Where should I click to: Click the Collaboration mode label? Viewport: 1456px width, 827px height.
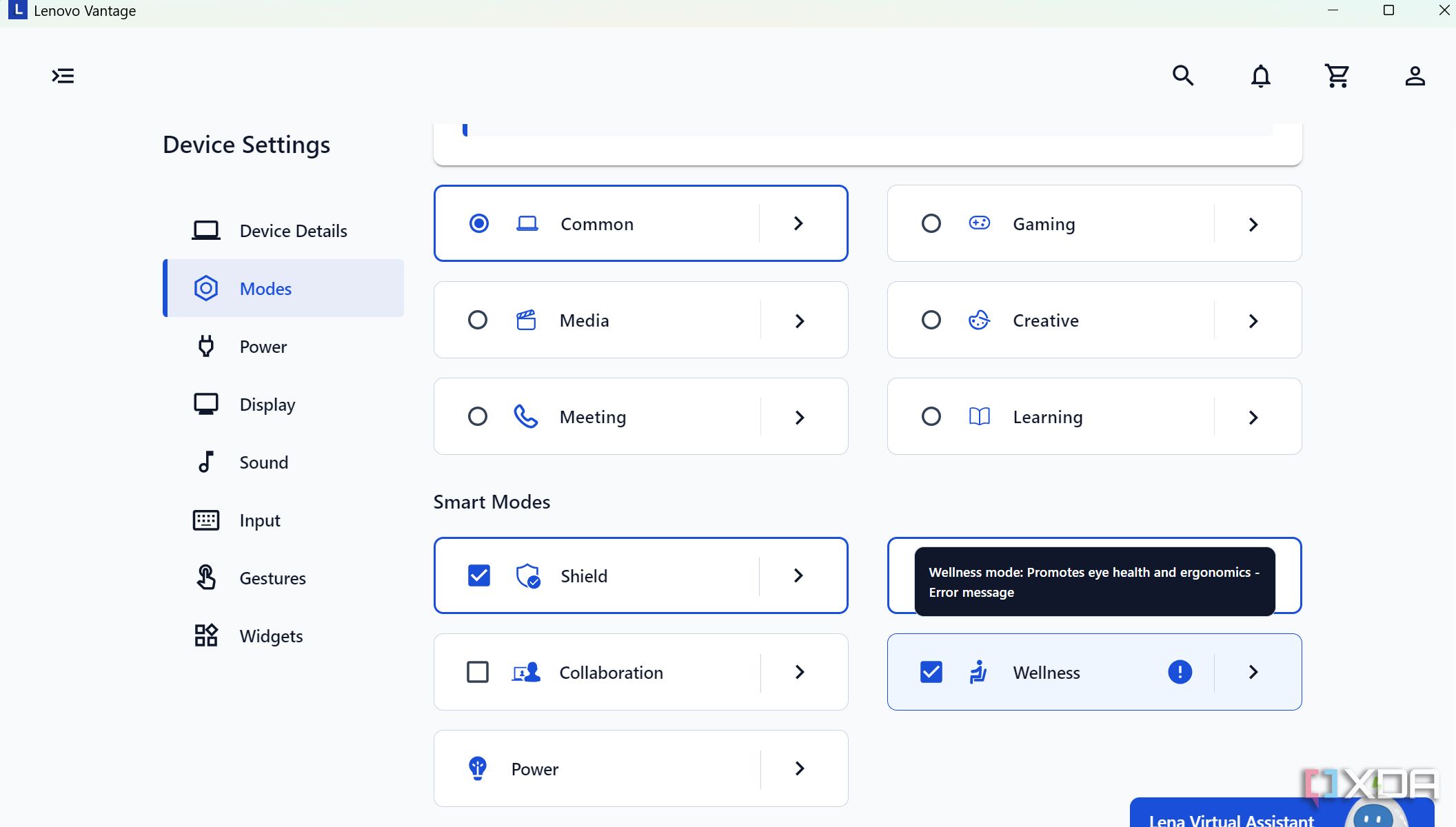point(611,673)
